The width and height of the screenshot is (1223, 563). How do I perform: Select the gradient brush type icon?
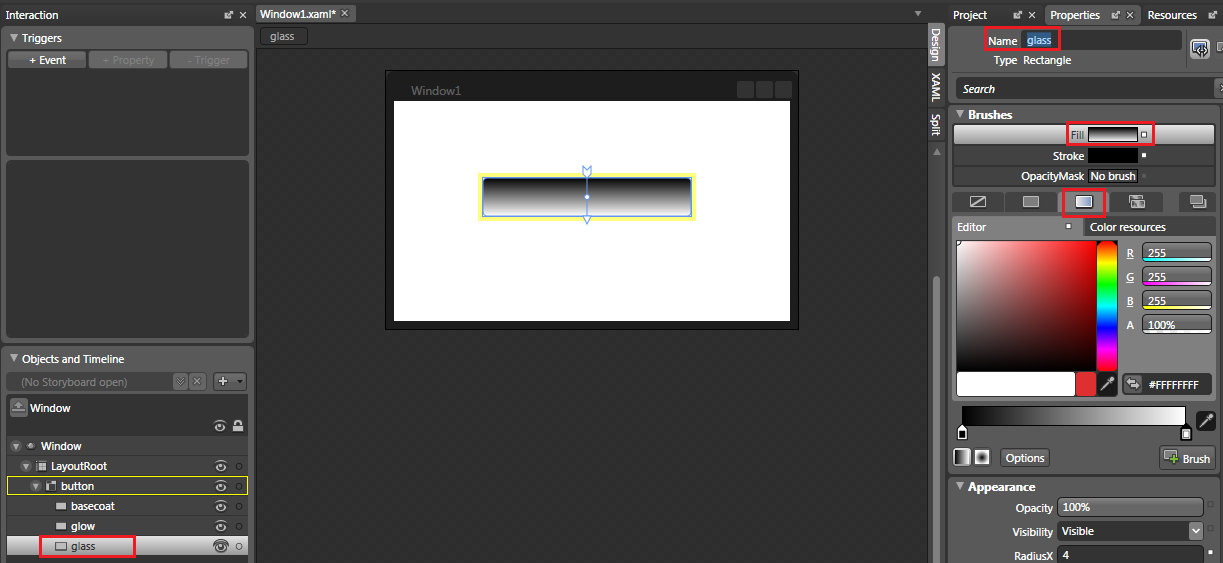pos(1084,202)
